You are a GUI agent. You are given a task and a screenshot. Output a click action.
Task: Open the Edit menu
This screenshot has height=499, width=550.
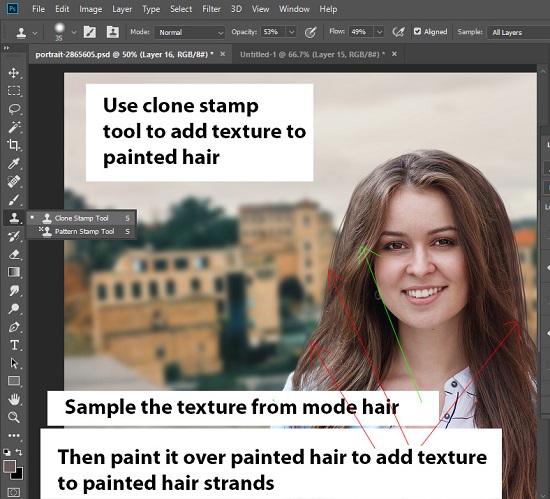[62, 9]
